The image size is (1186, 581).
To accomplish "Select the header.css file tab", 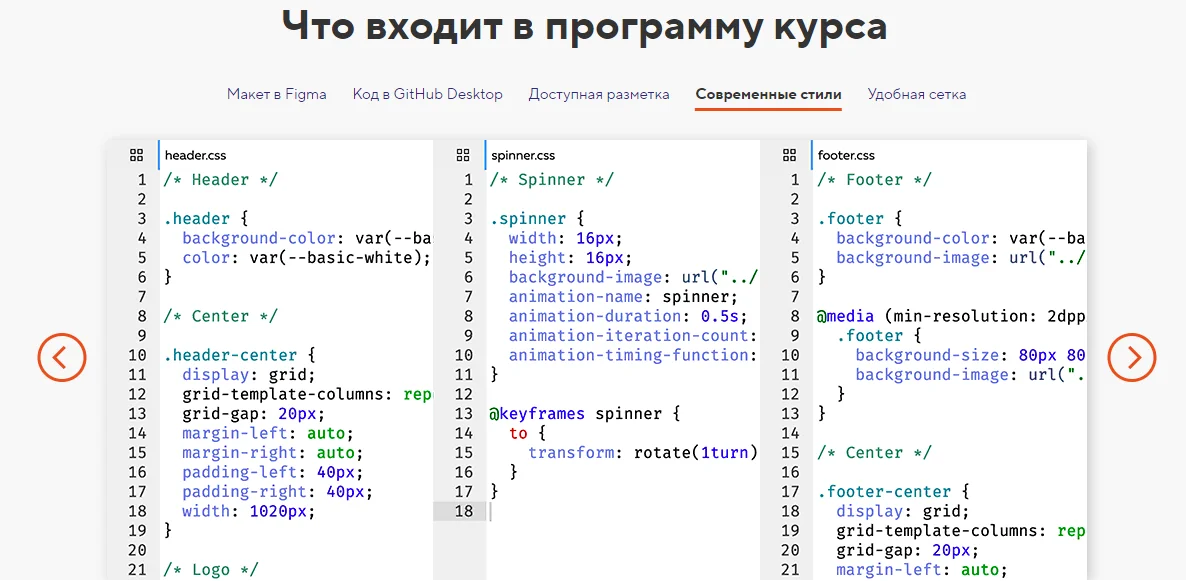I will [x=196, y=155].
